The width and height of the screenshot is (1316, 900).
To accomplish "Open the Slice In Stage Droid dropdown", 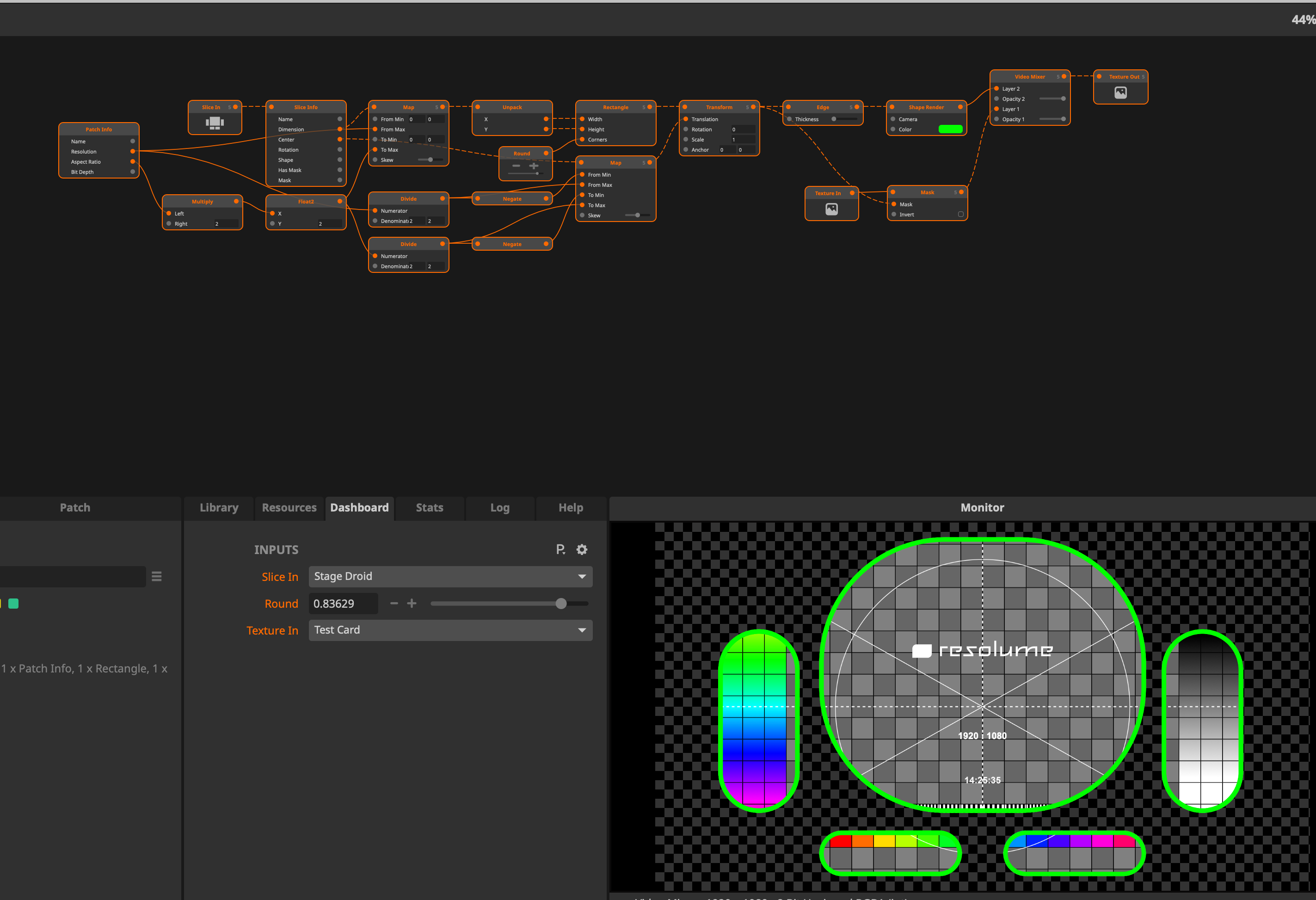I will (450, 577).
